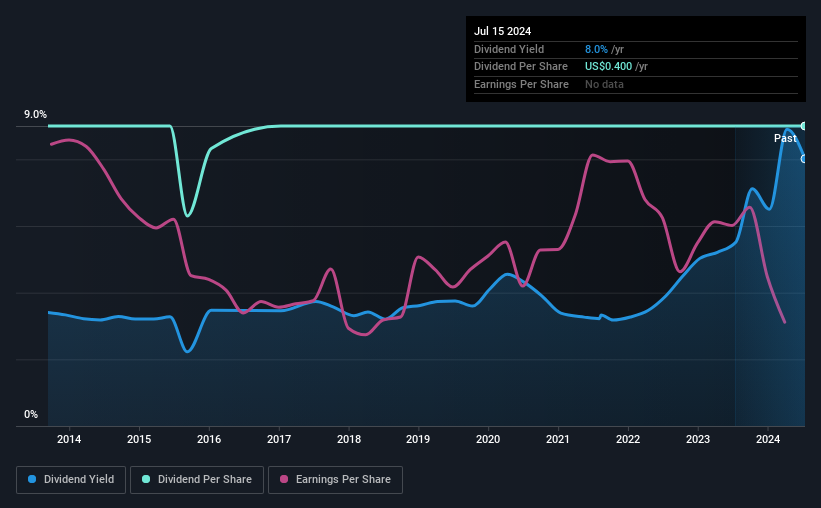The image size is (821, 508).
Task: Click the 2020 x-axis label
Action: pyautogui.click(x=488, y=439)
